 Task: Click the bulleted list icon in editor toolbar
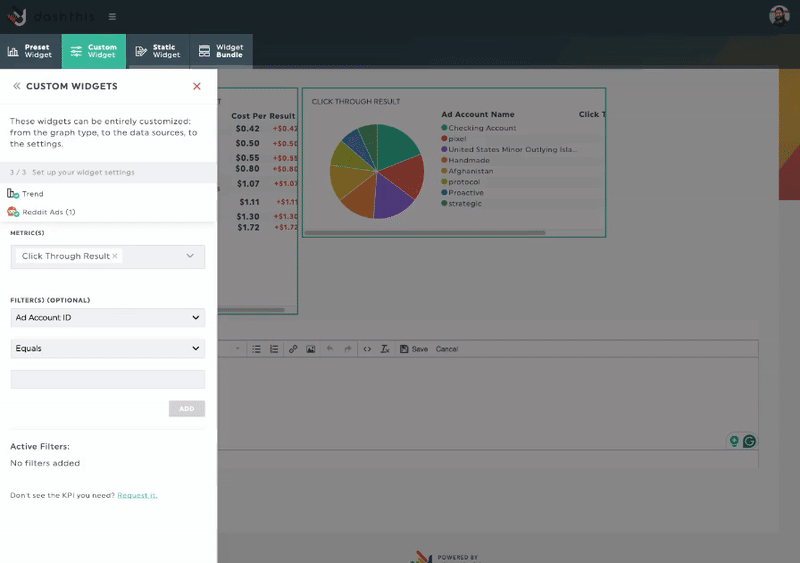click(x=256, y=349)
